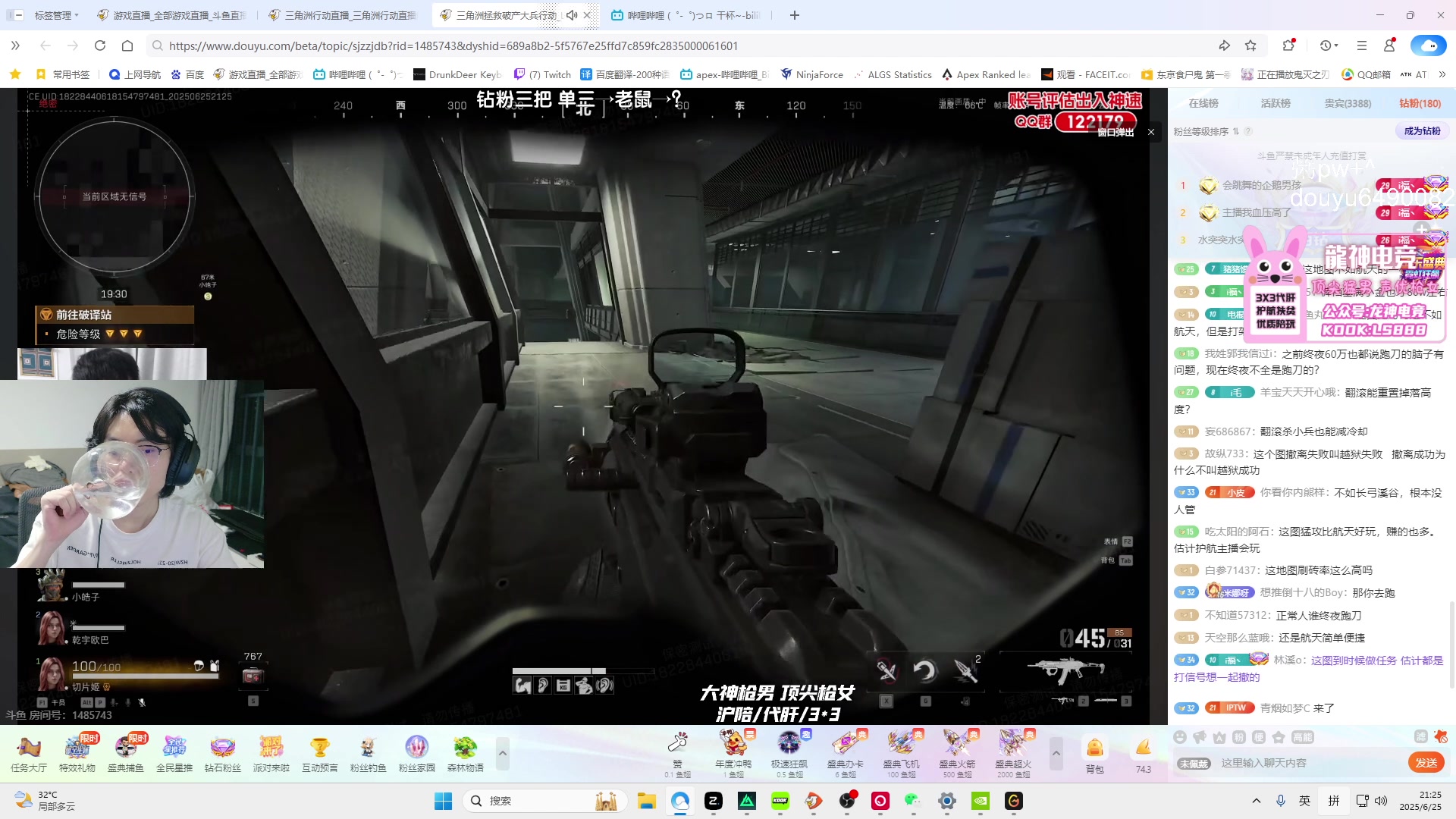Open the 互动预言 trophy icon
This screenshot has width=1456, height=819.
click(320, 754)
